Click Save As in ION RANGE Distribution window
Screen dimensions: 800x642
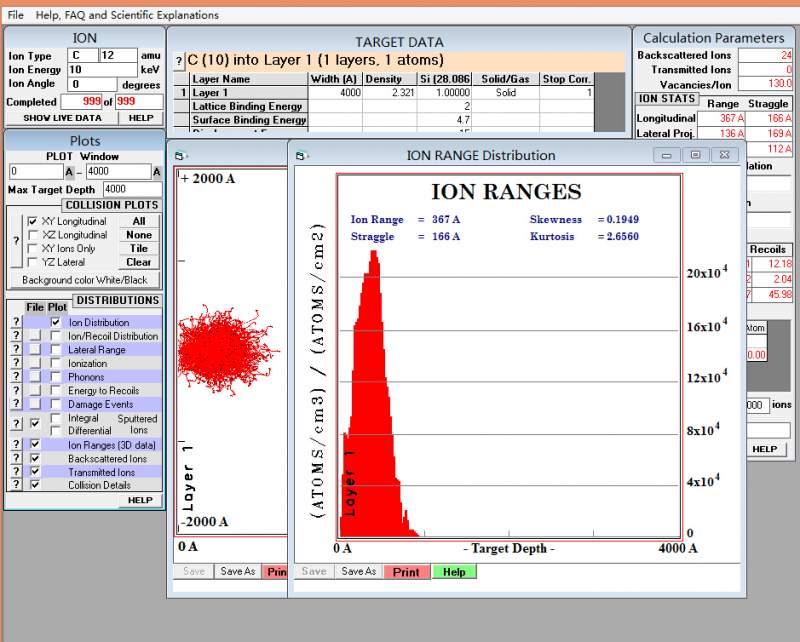(358, 572)
